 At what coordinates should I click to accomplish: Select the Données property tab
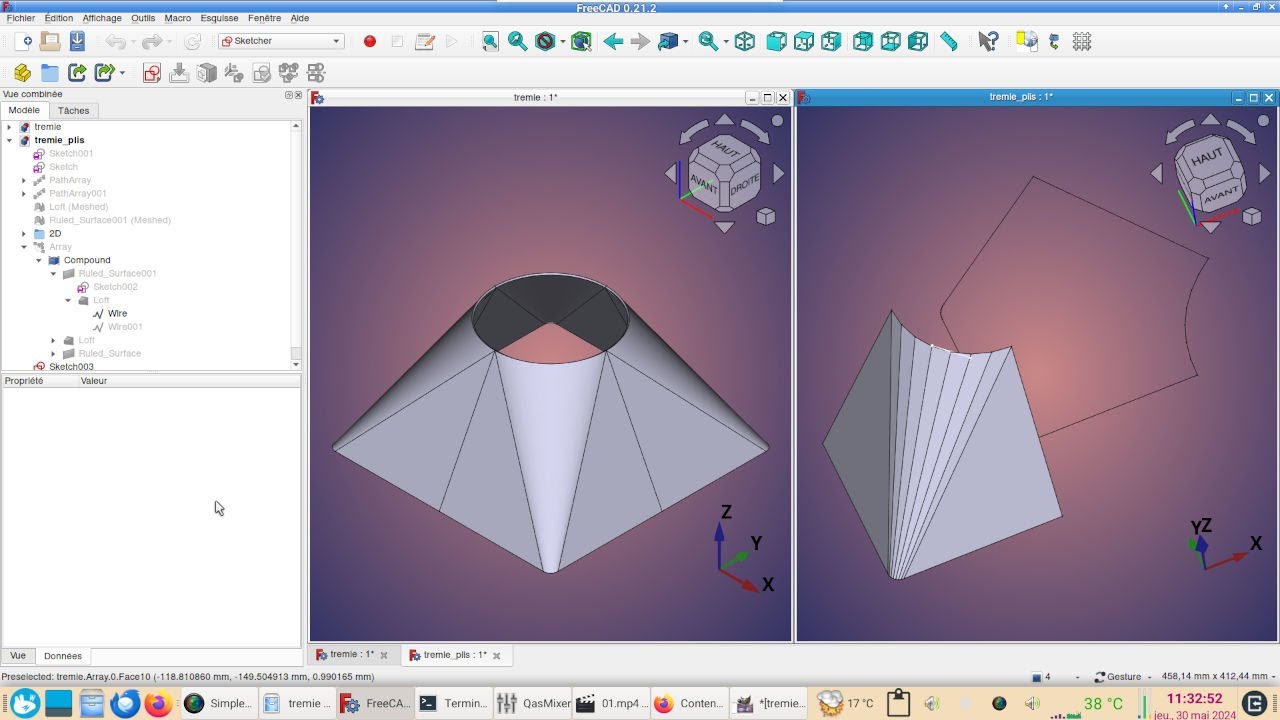(x=63, y=656)
